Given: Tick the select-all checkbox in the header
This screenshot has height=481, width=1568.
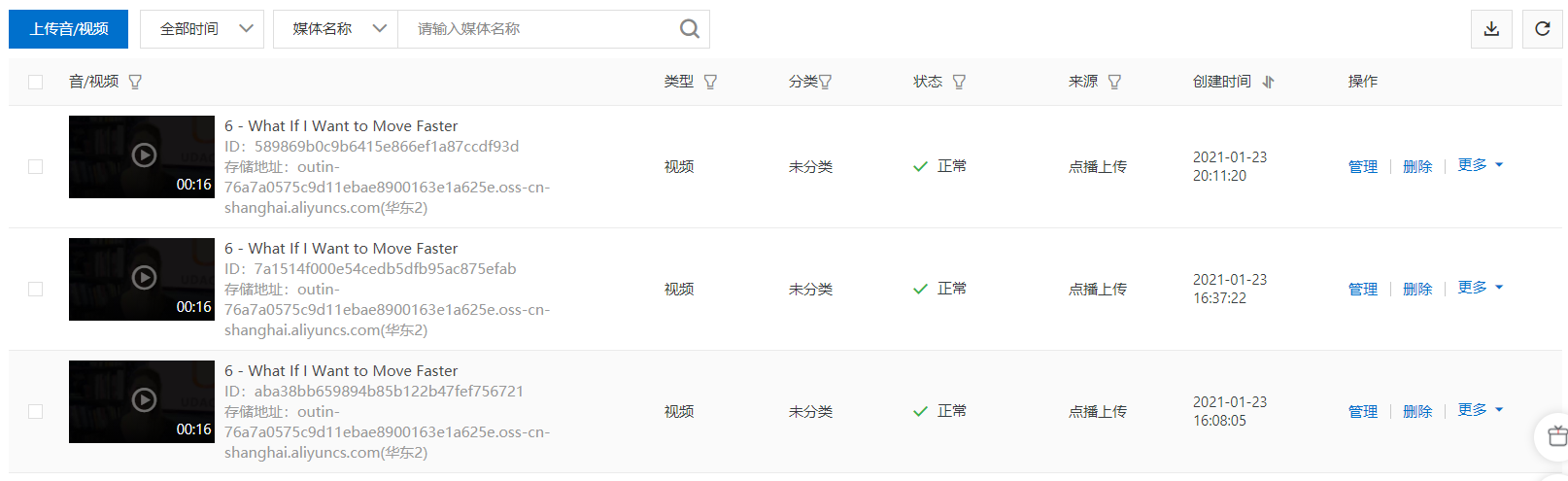Looking at the screenshot, I should pyautogui.click(x=36, y=82).
